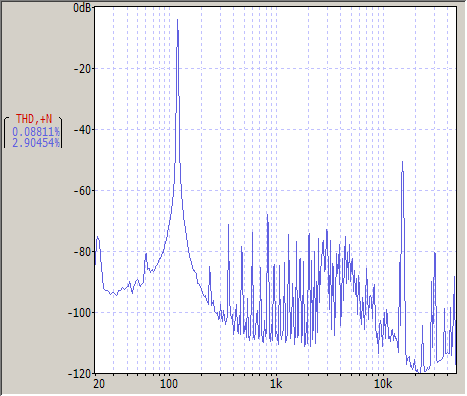The width and height of the screenshot is (467, 396).
Task: Click the tall spectrum peak near 15 kHz
Action: point(403,162)
